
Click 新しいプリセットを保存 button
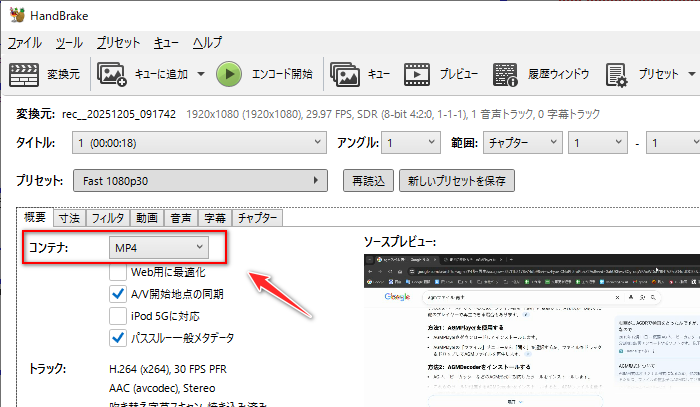pos(457,181)
